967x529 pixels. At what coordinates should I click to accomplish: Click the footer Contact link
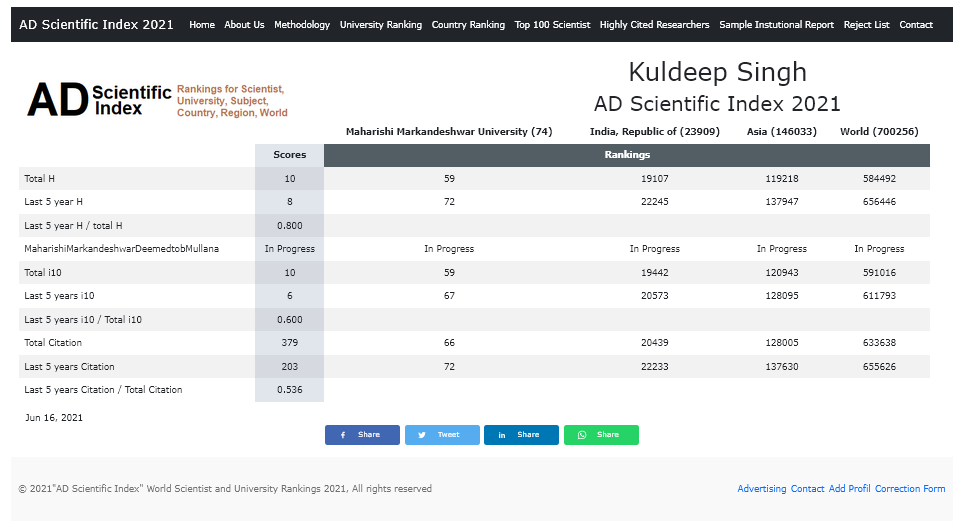coord(807,489)
